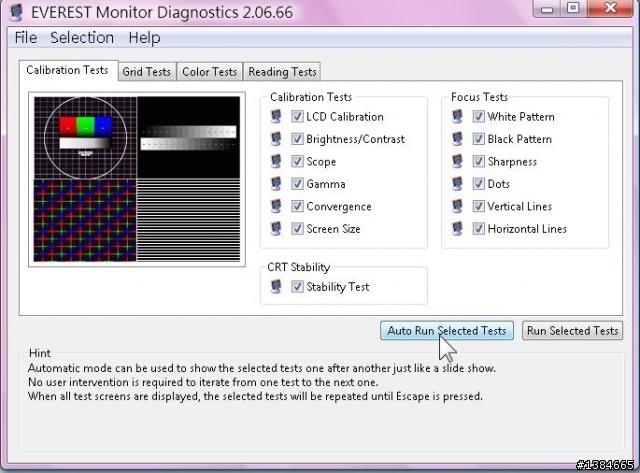Click the 'Horizontal Lines' label text
The image size is (640, 473).
[x=527, y=229]
